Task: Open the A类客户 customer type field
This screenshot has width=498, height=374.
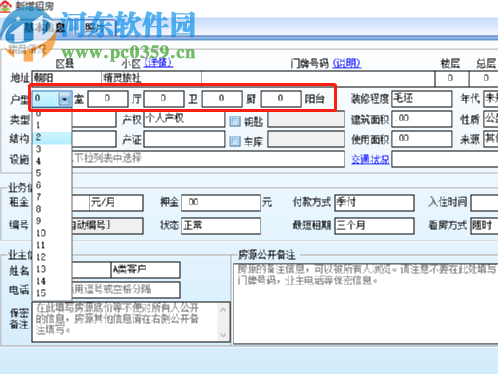Action: pyautogui.click(x=145, y=270)
